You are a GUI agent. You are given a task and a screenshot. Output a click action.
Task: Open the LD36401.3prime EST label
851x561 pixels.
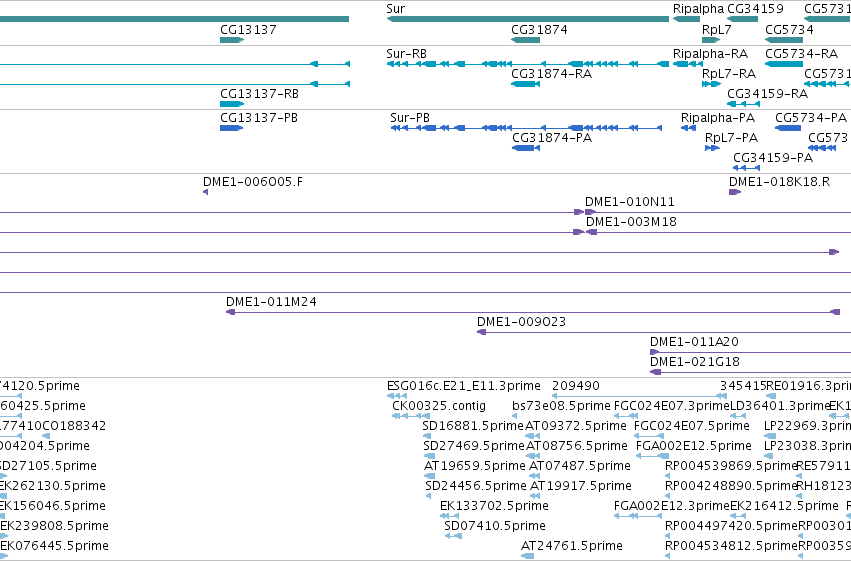[780, 406]
